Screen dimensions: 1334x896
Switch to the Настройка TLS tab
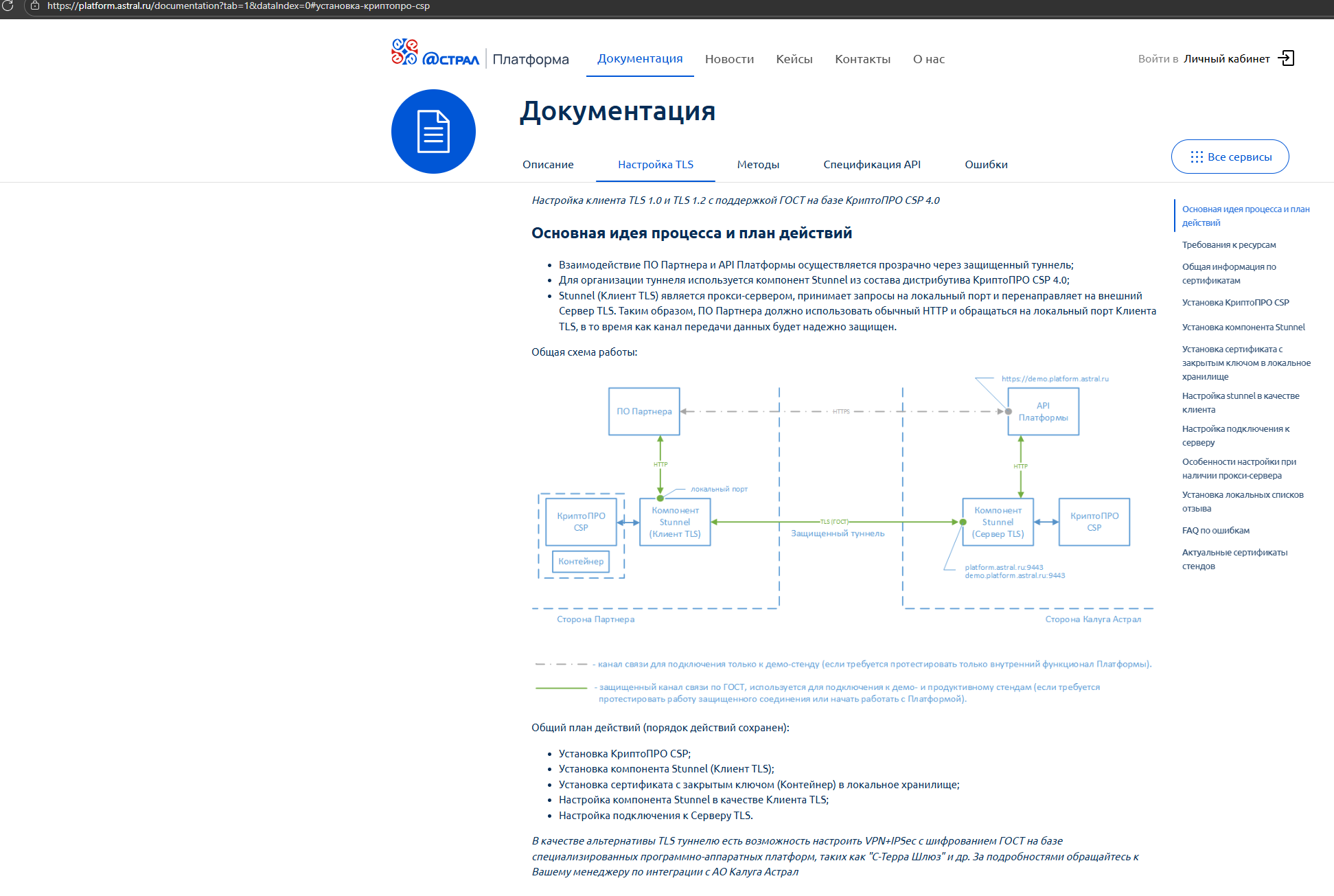[x=656, y=165]
